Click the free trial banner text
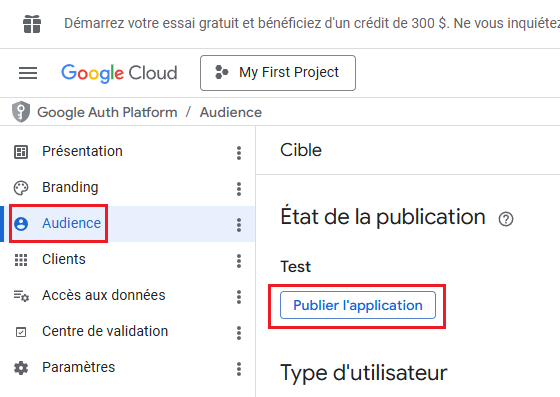The width and height of the screenshot is (560, 397). 311,24
